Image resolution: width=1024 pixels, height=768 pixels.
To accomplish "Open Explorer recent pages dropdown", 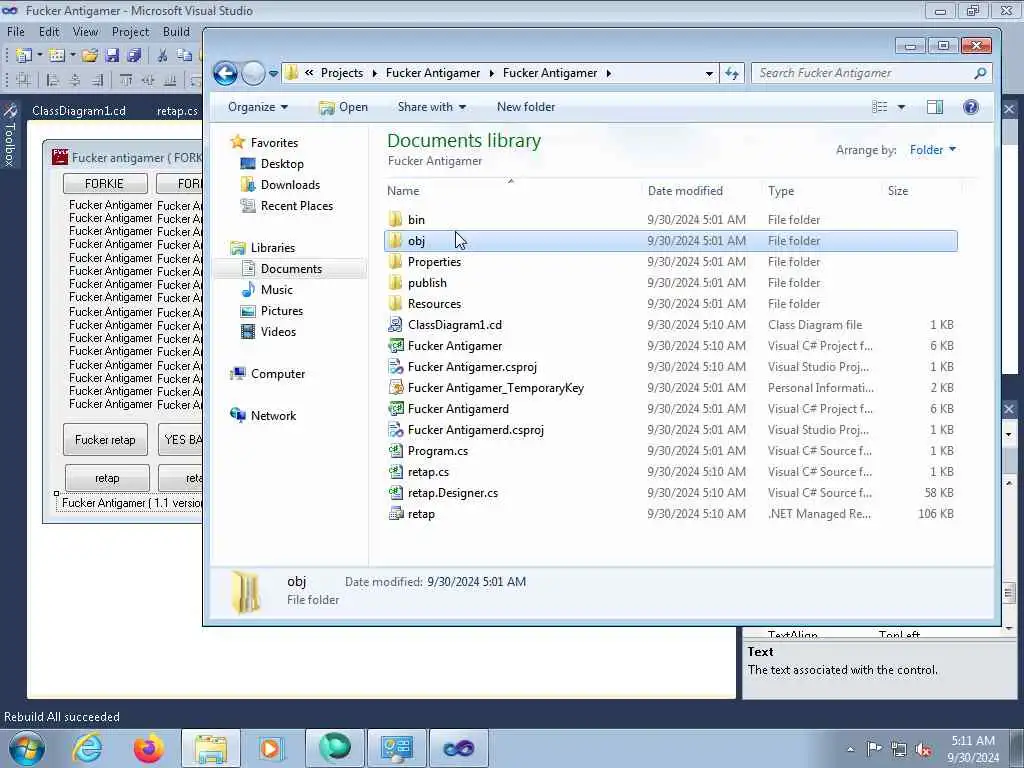I will 273,73.
